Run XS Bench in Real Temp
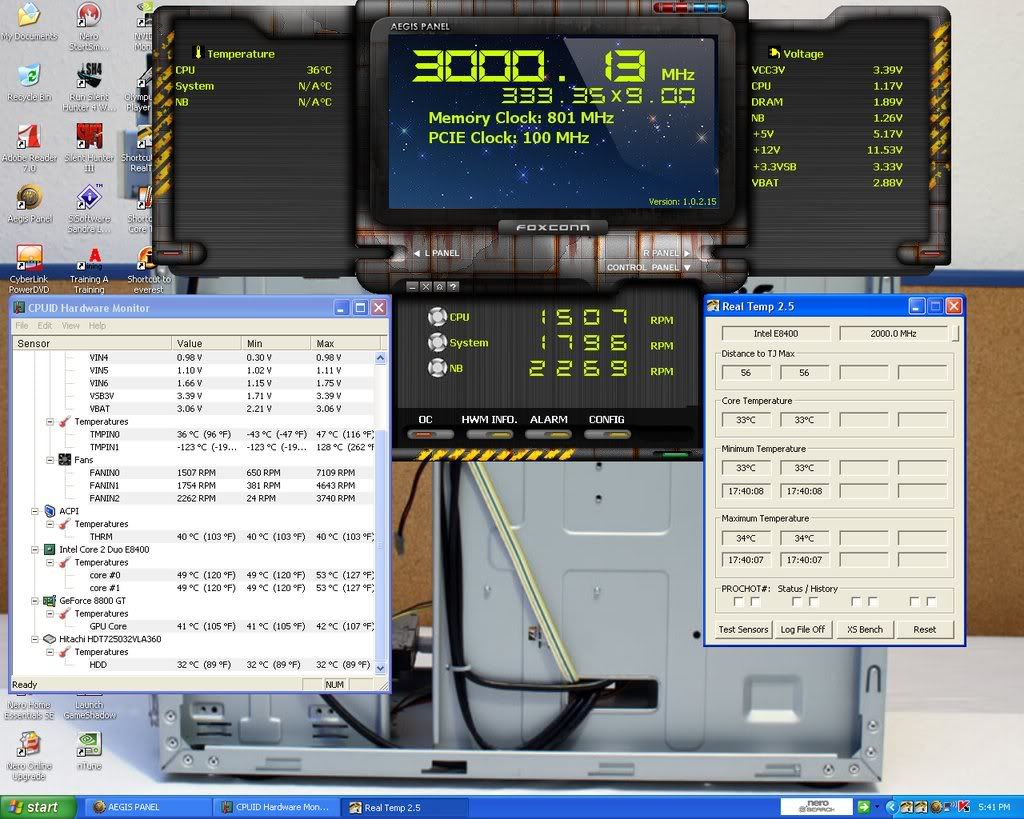The width and height of the screenshot is (1024, 819). tap(865, 630)
